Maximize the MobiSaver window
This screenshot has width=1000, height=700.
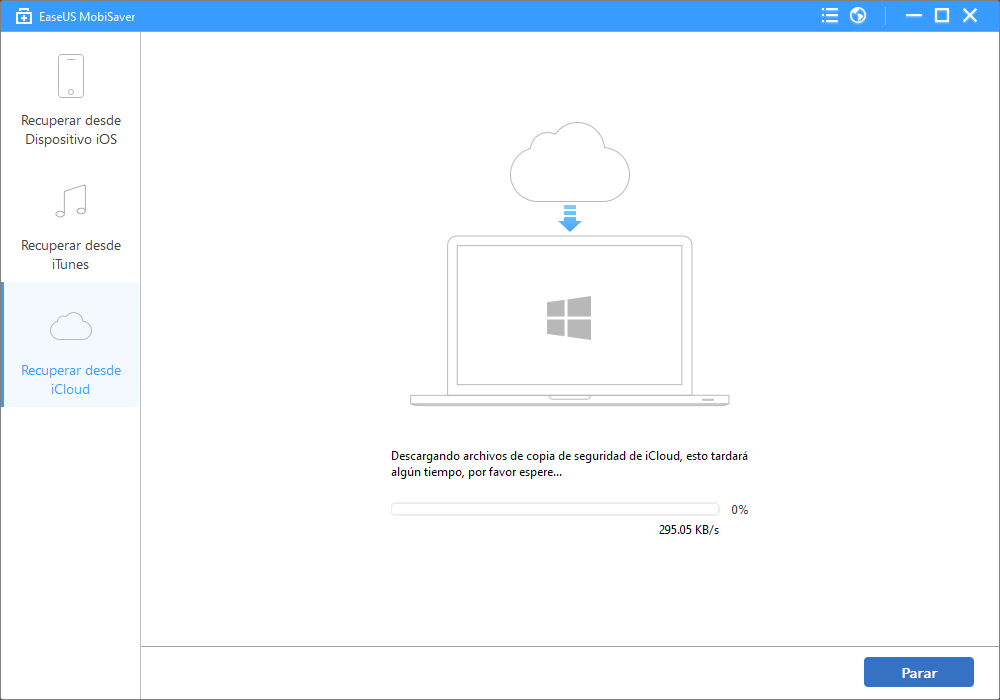point(941,16)
